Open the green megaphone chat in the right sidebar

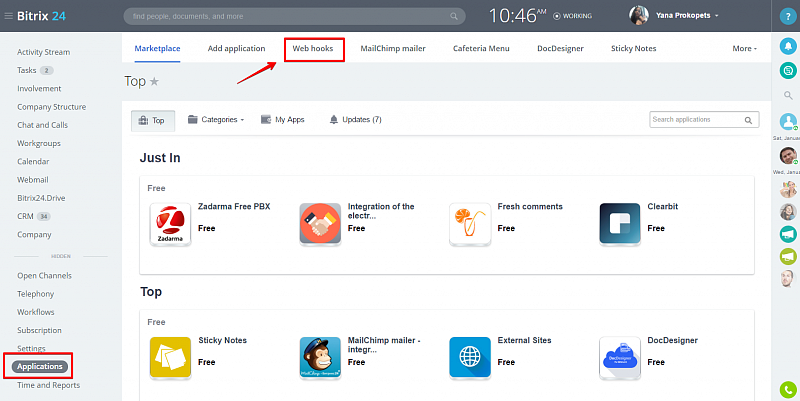(x=788, y=257)
